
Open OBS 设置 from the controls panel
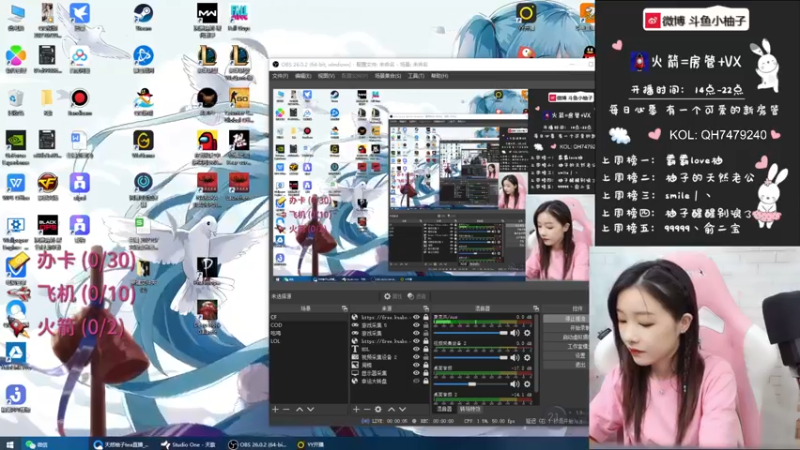(566, 356)
